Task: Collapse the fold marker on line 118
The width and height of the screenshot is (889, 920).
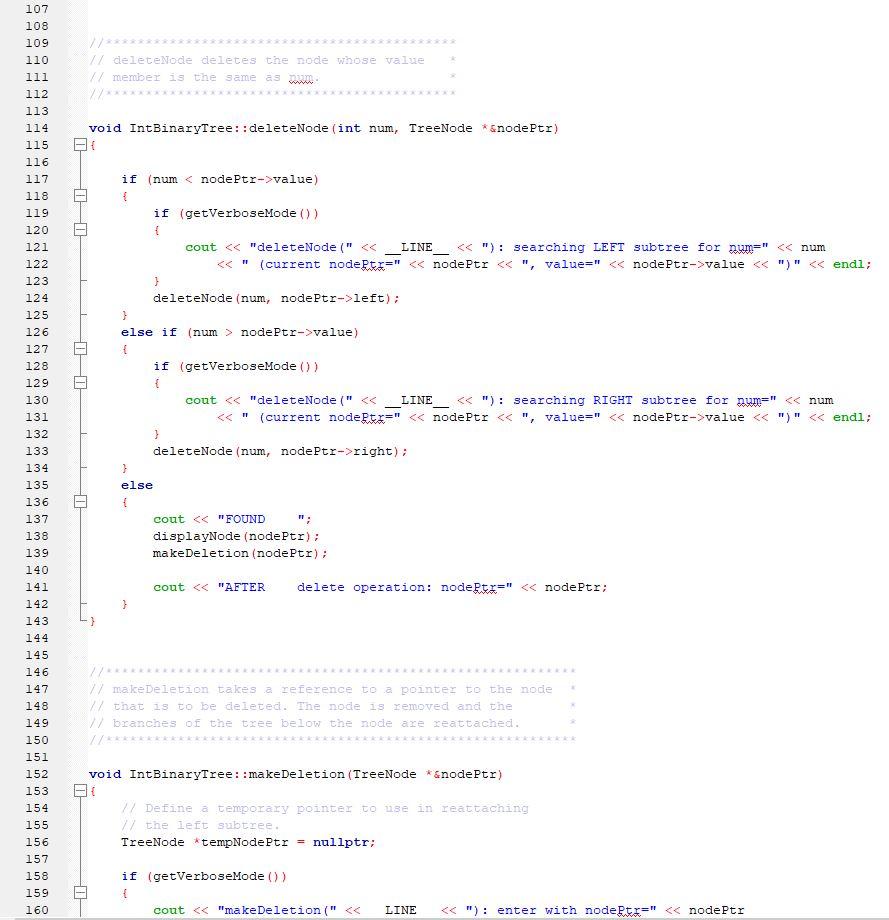Action: point(81,196)
